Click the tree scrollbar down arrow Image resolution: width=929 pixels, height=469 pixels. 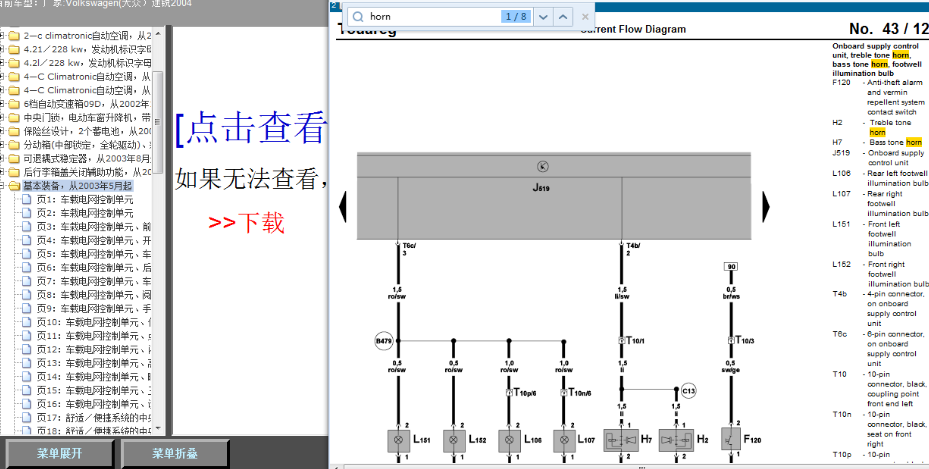pyautogui.click(x=159, y=428)
